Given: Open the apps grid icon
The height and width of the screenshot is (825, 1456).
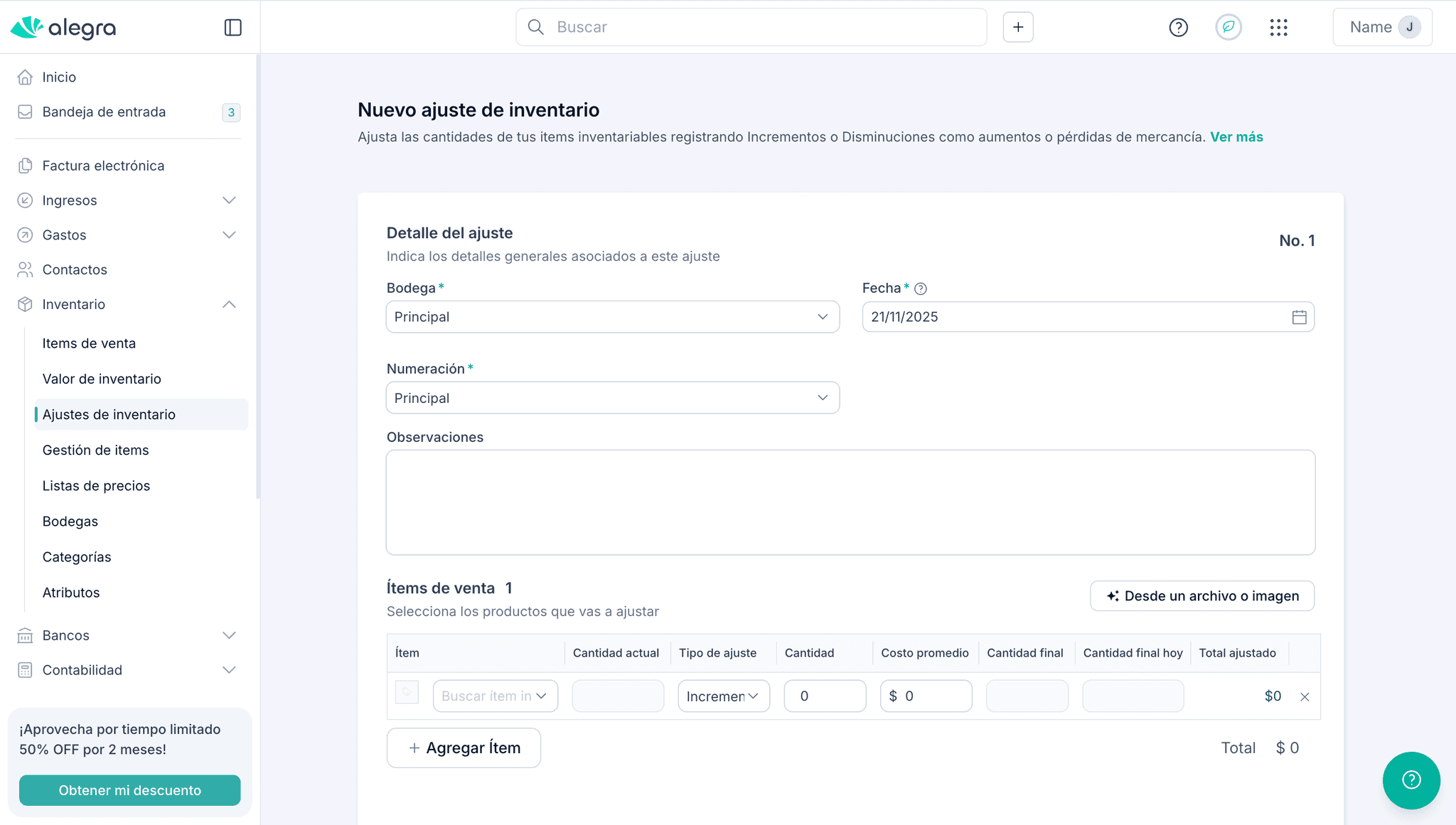Looking at the screenshot, I should click(x=1278, y=28).
